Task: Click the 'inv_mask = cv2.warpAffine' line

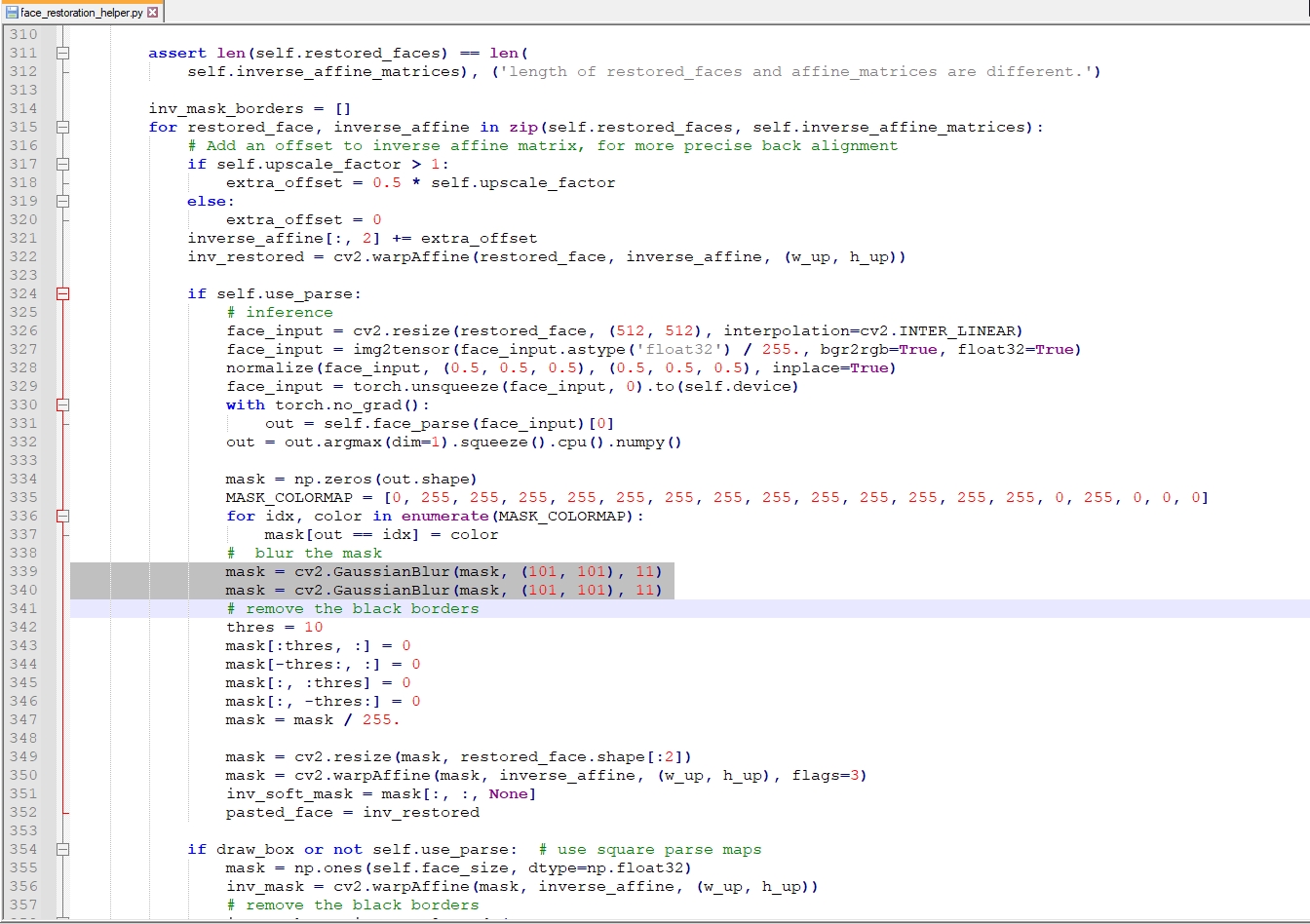Action: coord(522,887)
